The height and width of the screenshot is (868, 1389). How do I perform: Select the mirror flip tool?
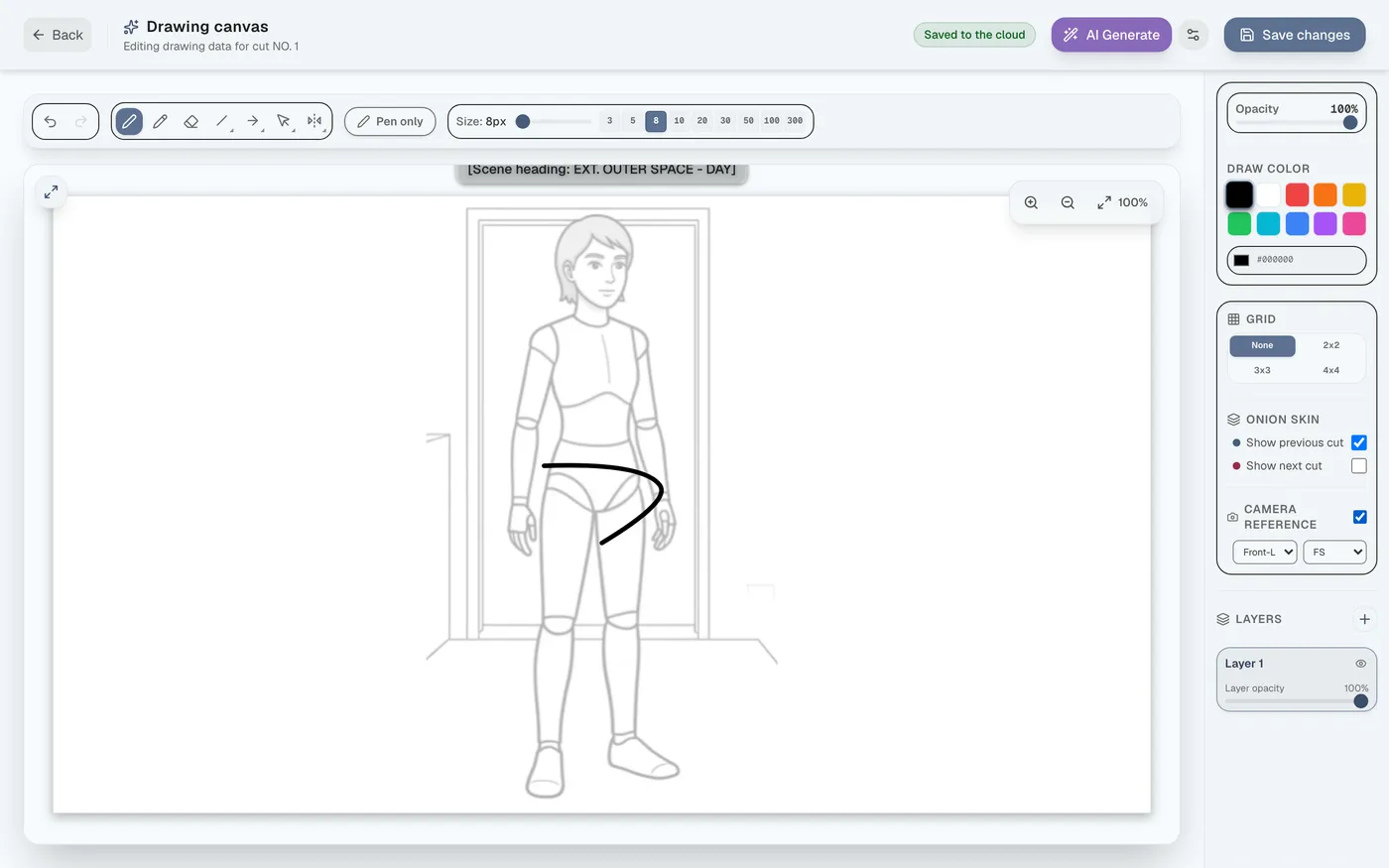(x=315, y=121)
